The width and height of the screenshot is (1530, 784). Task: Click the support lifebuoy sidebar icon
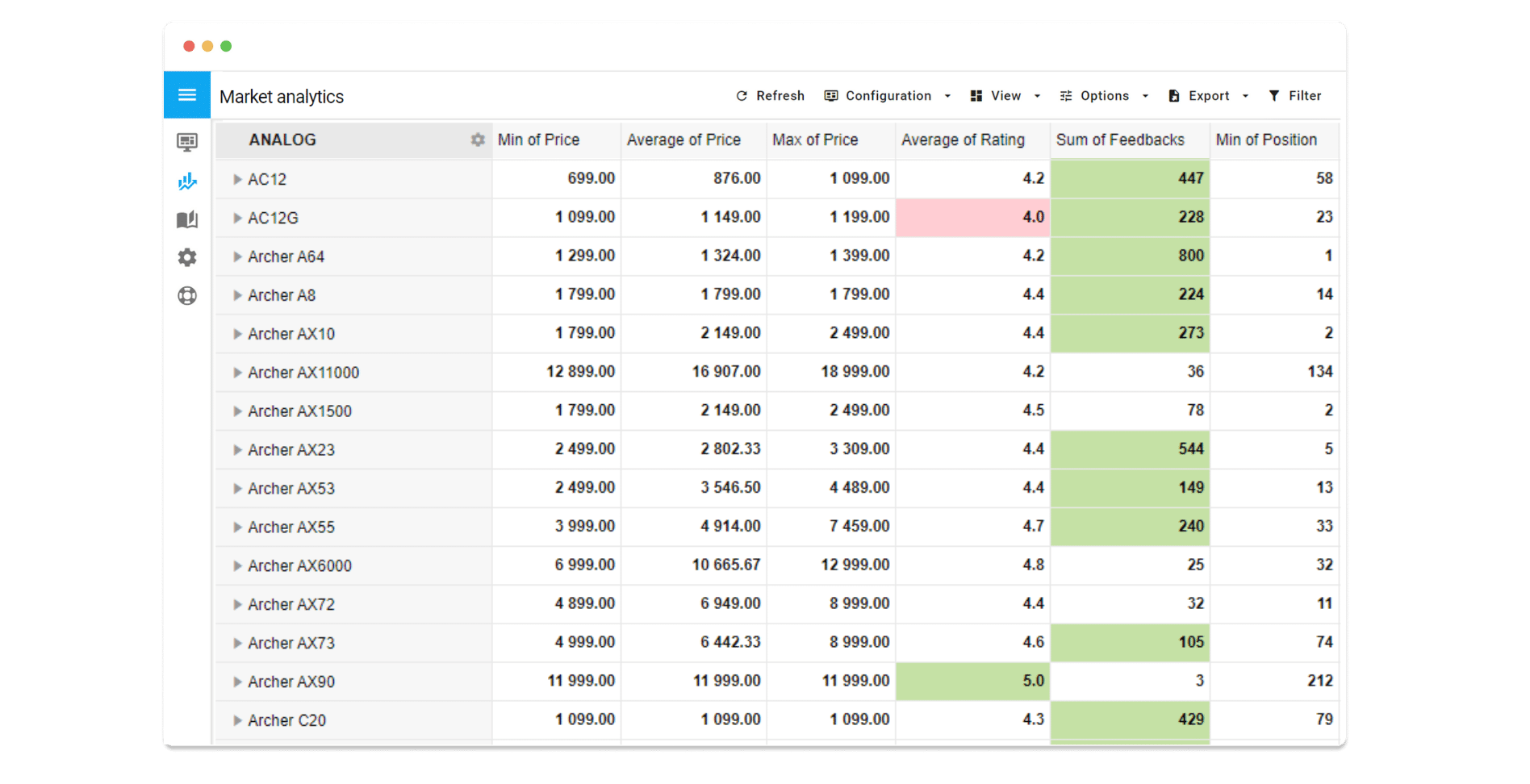click(x=187, y=296)
